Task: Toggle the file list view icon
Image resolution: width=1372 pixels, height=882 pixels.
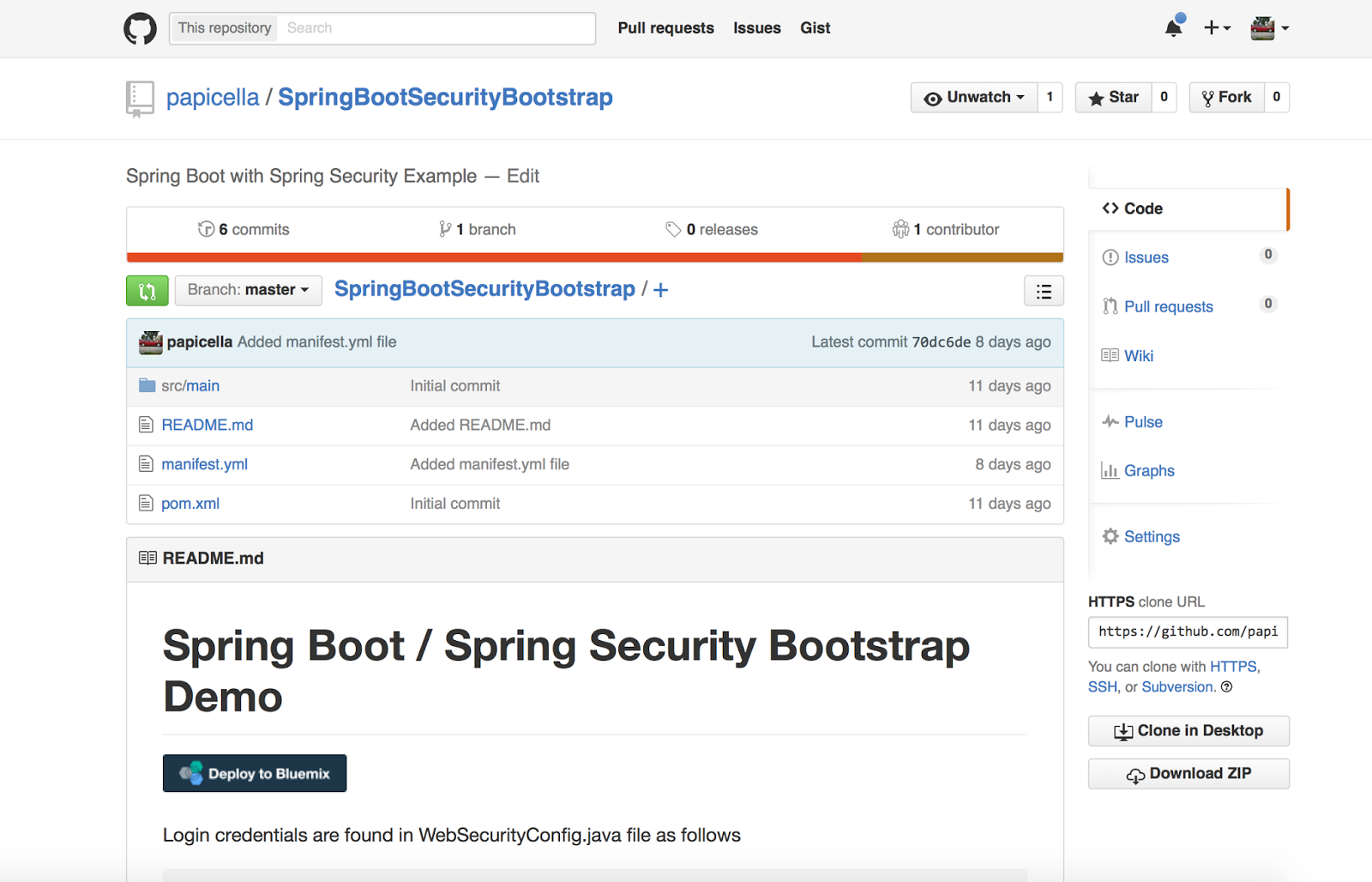Action: pyautogui.click(x=1044, y=291)
